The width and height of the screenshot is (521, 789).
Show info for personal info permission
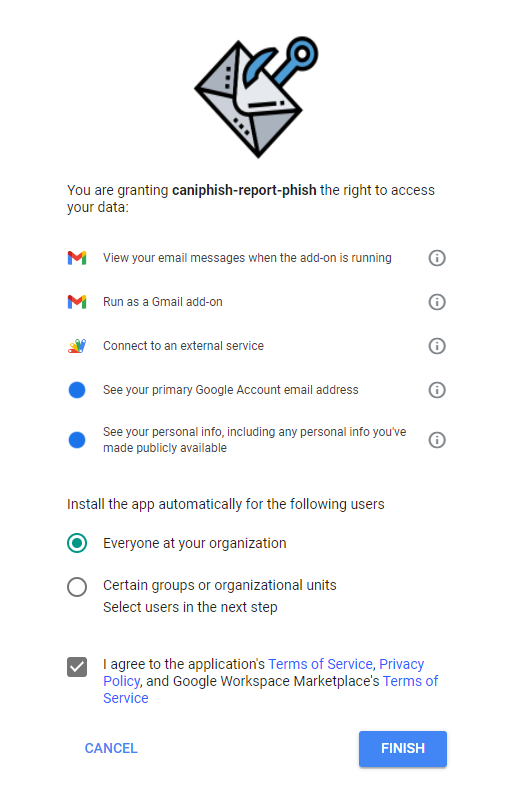coord(437,440)
